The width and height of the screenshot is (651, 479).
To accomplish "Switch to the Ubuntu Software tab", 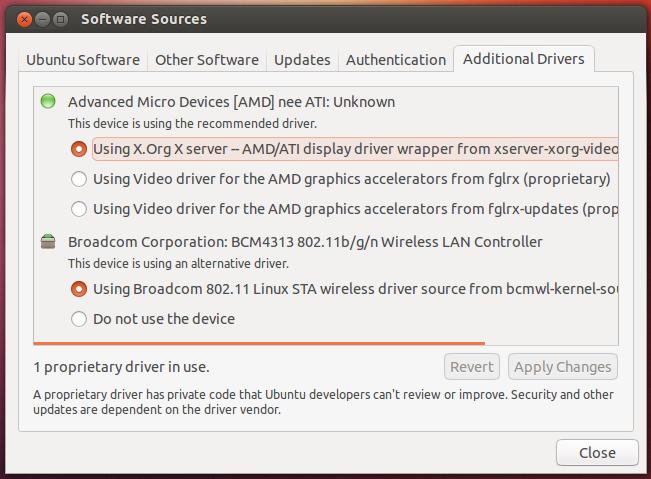I will (83, 60).
